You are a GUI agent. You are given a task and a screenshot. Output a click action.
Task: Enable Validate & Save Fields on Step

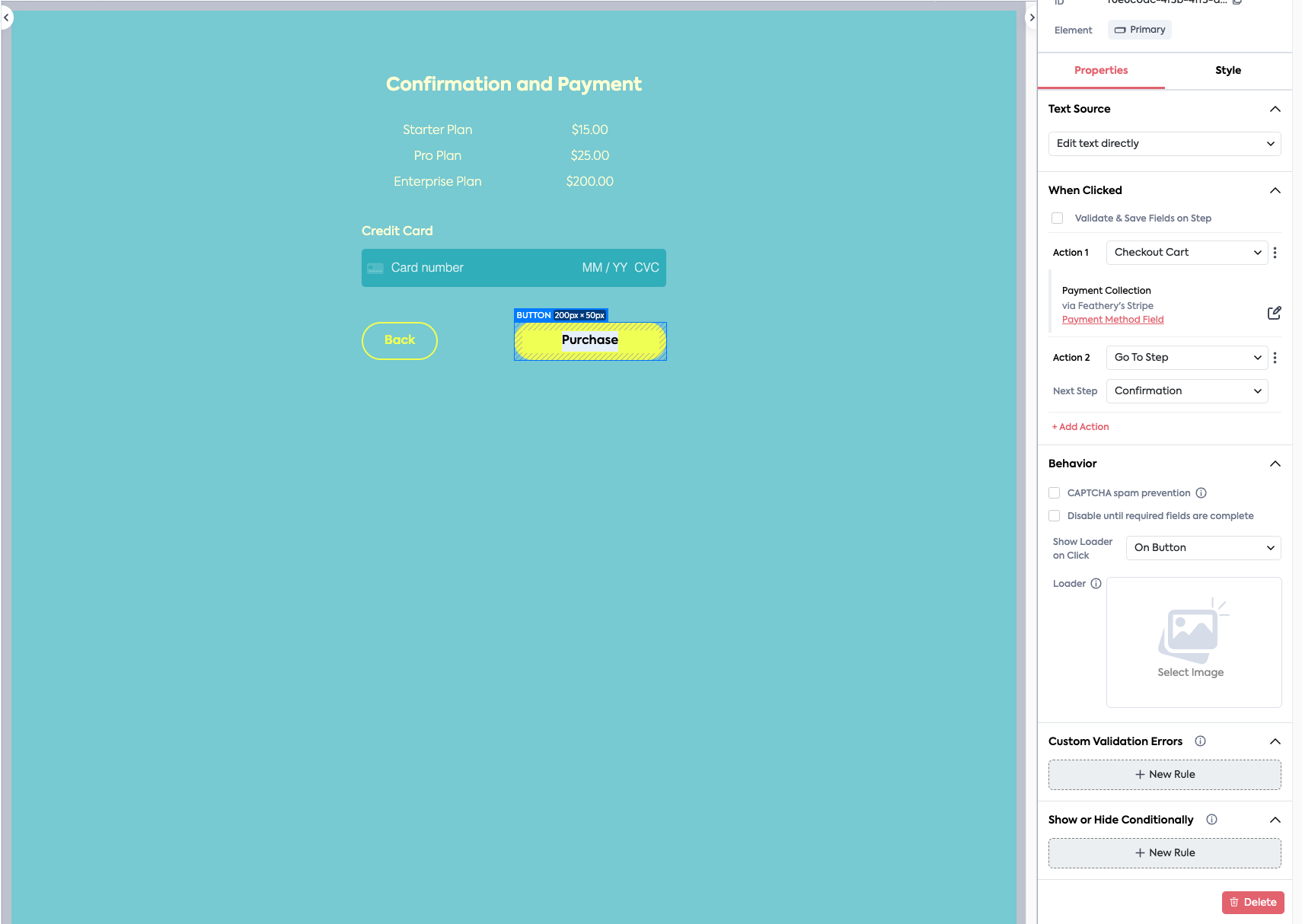(x=1058, y=218)
